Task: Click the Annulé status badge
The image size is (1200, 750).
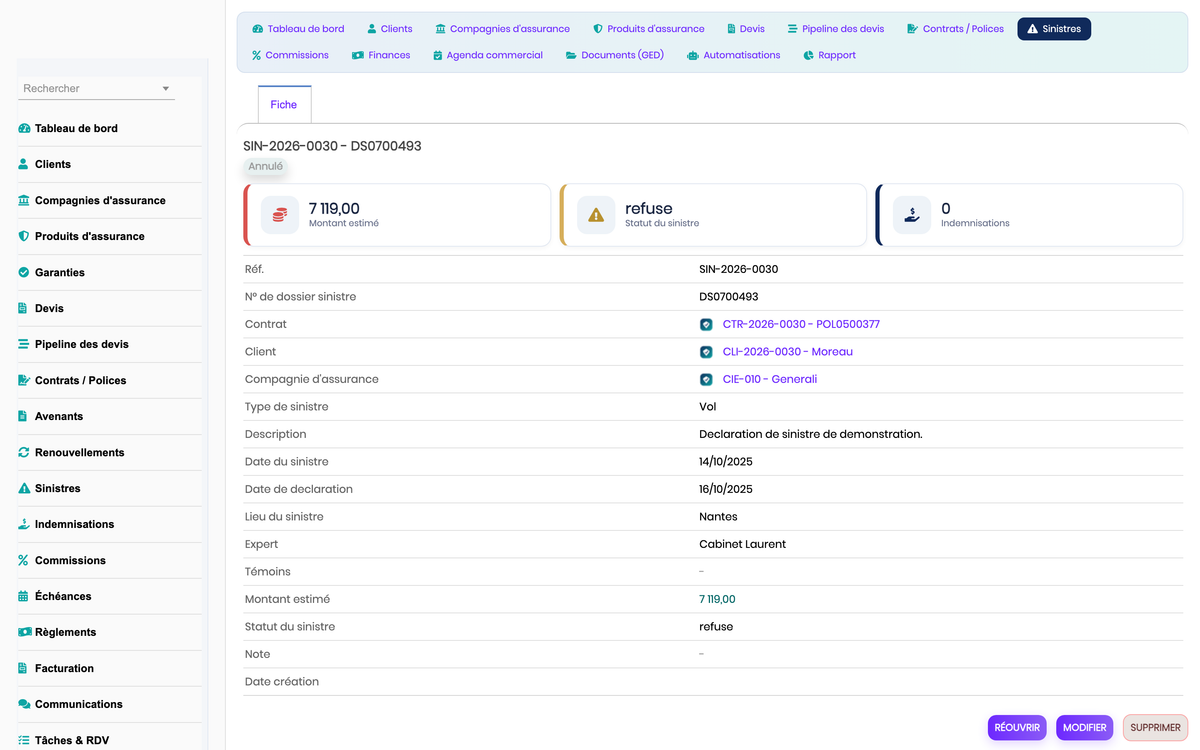Action: click(266, 167)
